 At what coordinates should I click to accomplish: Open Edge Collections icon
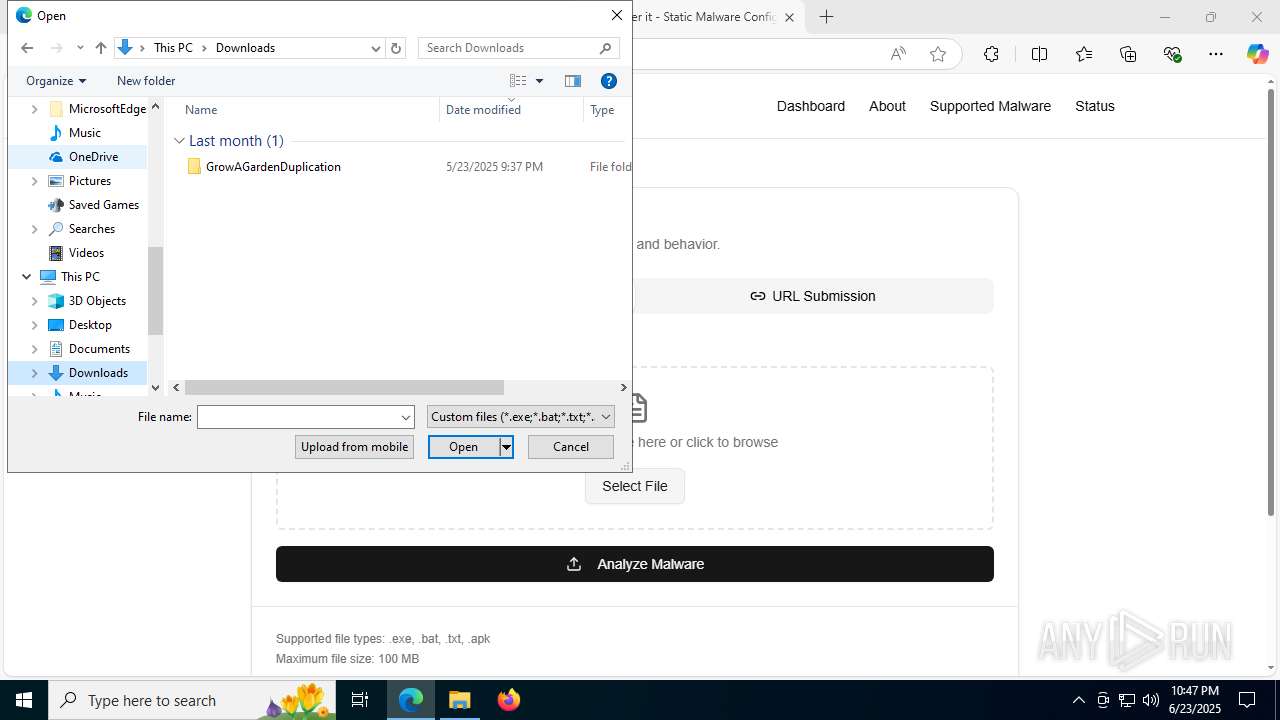[x=1128, y=54]
